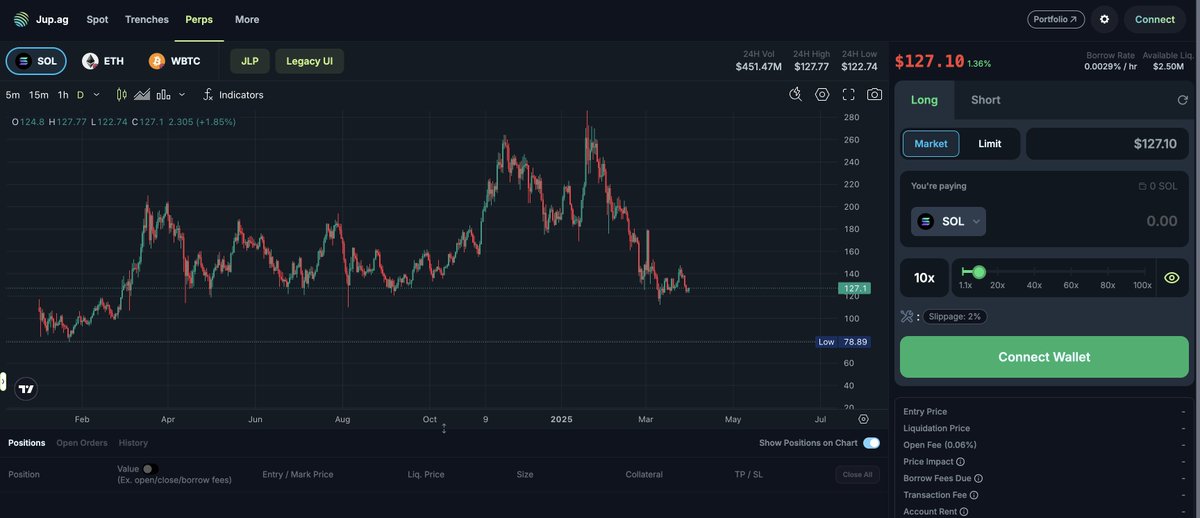The image size is (1200, 518).
Task: Expand the chart style dropdown arrow
Action: (x=181, y=95)
